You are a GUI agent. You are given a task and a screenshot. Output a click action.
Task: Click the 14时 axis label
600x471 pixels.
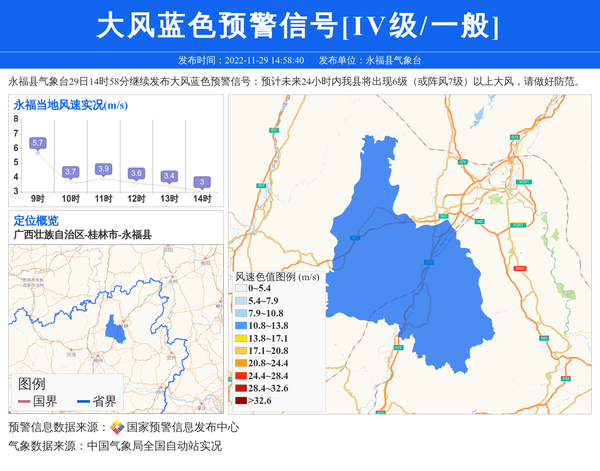coord(202,199)
